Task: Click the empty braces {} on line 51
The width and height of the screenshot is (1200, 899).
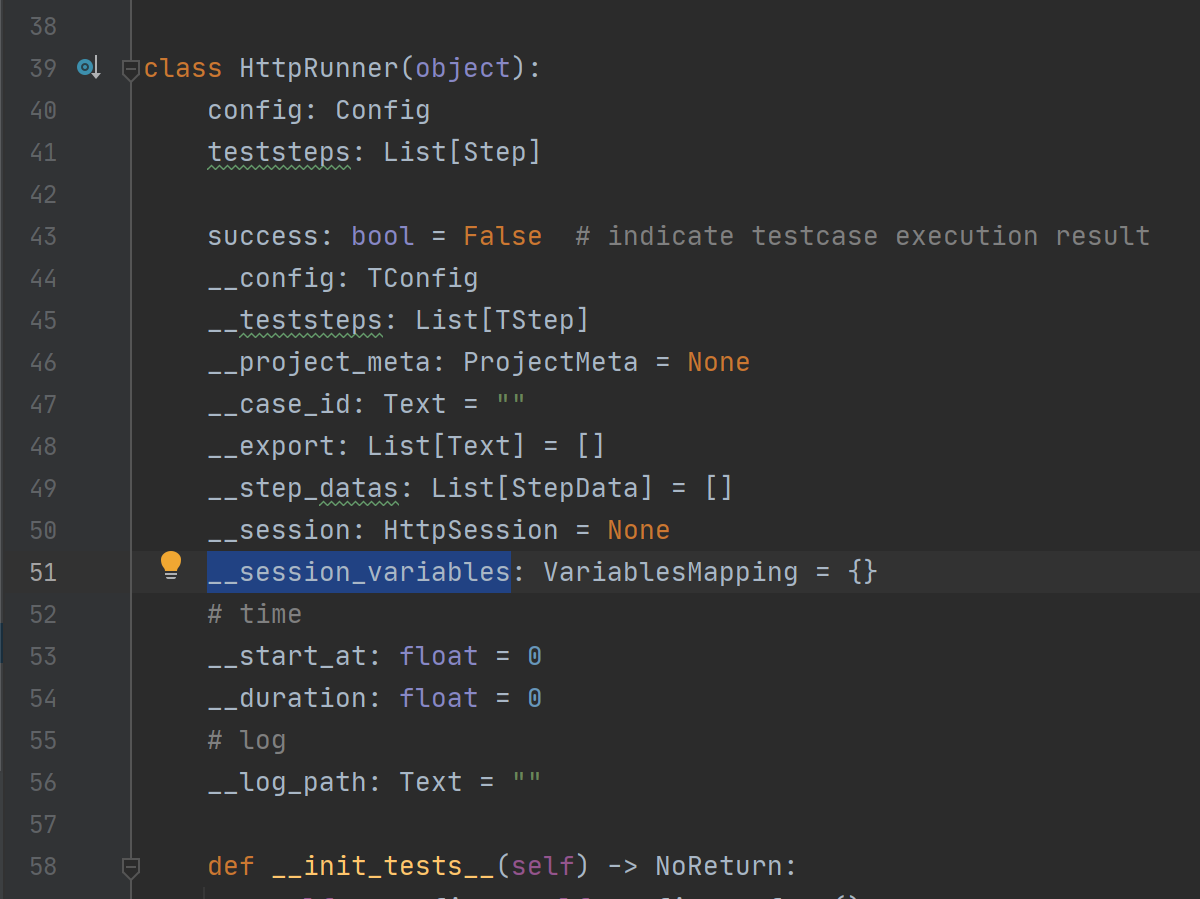Action: (x=862, y=572)
